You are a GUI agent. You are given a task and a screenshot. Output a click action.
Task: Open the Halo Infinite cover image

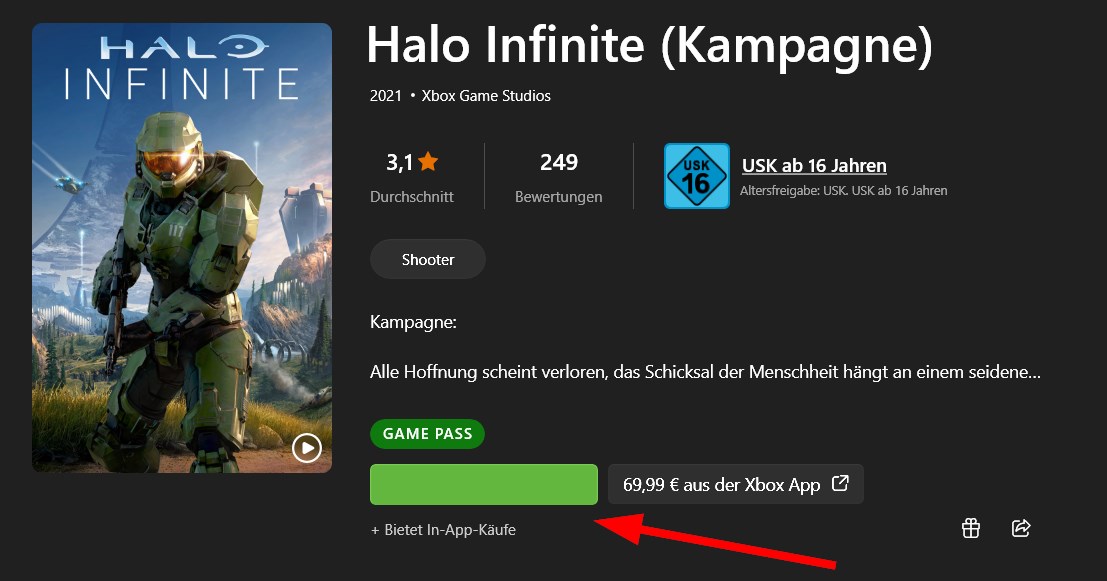(x=182, y=248)
